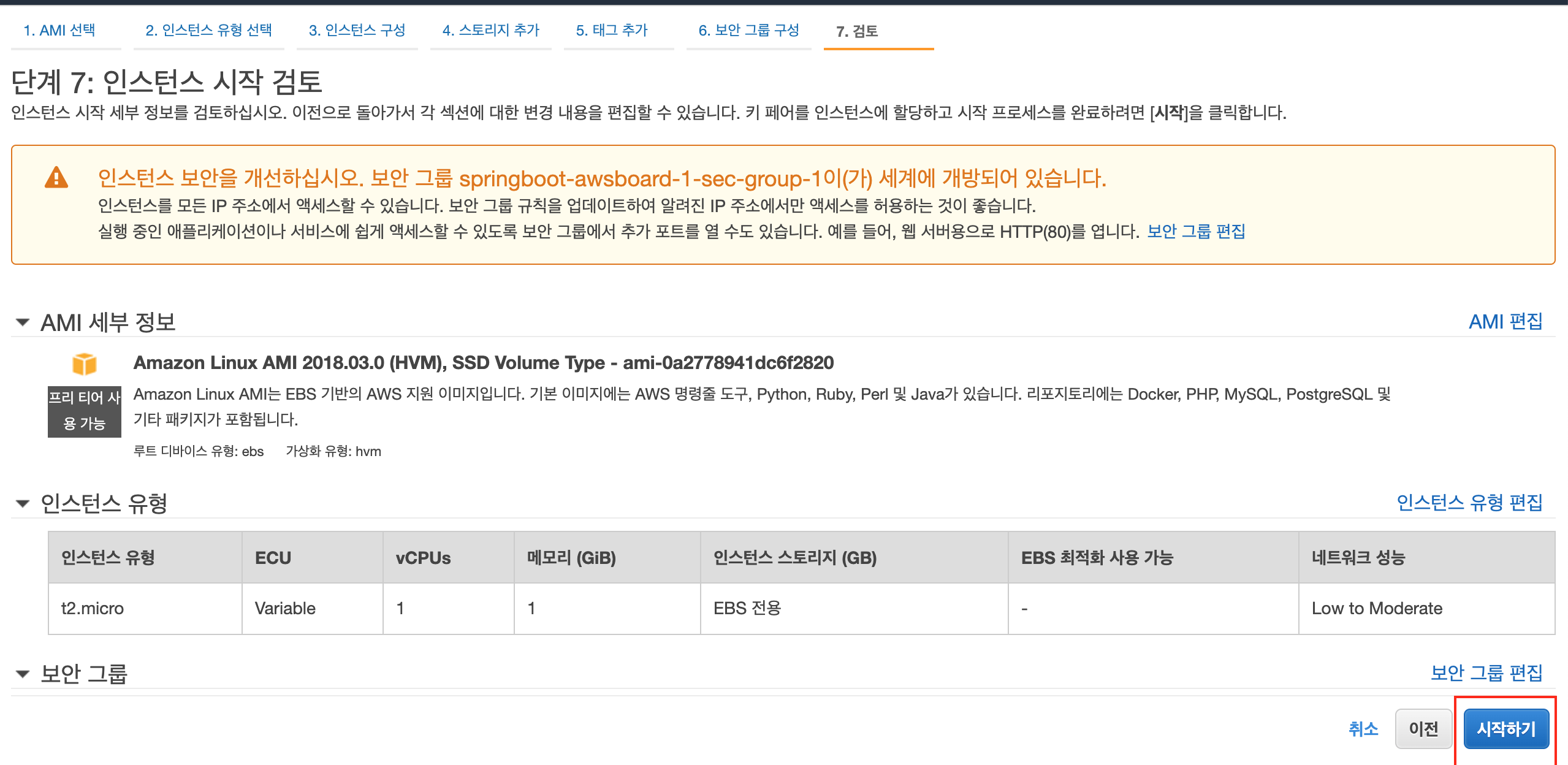Click the t2.micro instance type cell
Image resolution: width=1568 pixels, height=765 pixels.
pyautogui.click(x=93, y=608)
